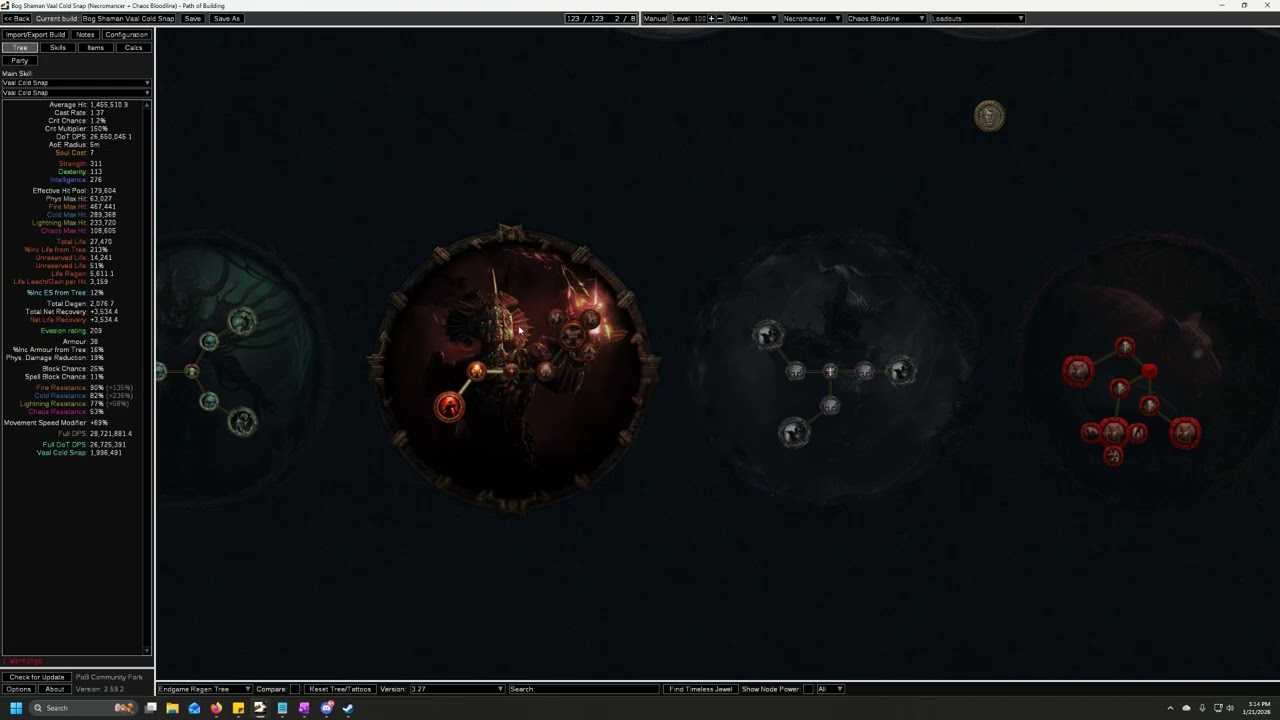This screenshot has width=1280, height=720.
Task: Click the 123 / 123 points counter
Action: coord(600,18)
